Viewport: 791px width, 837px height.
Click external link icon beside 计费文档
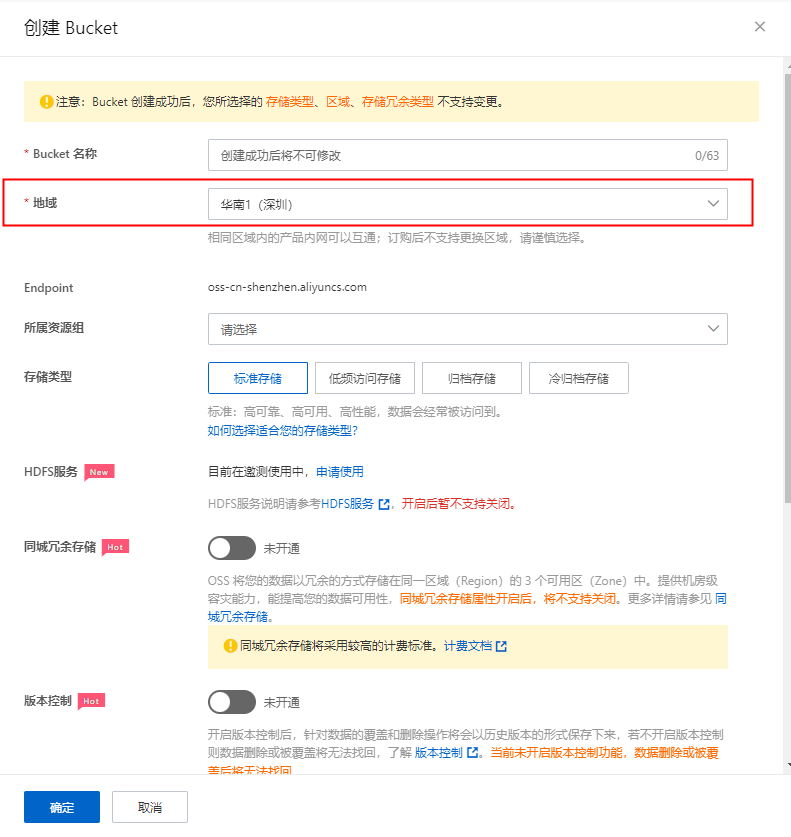coord(501,646)
